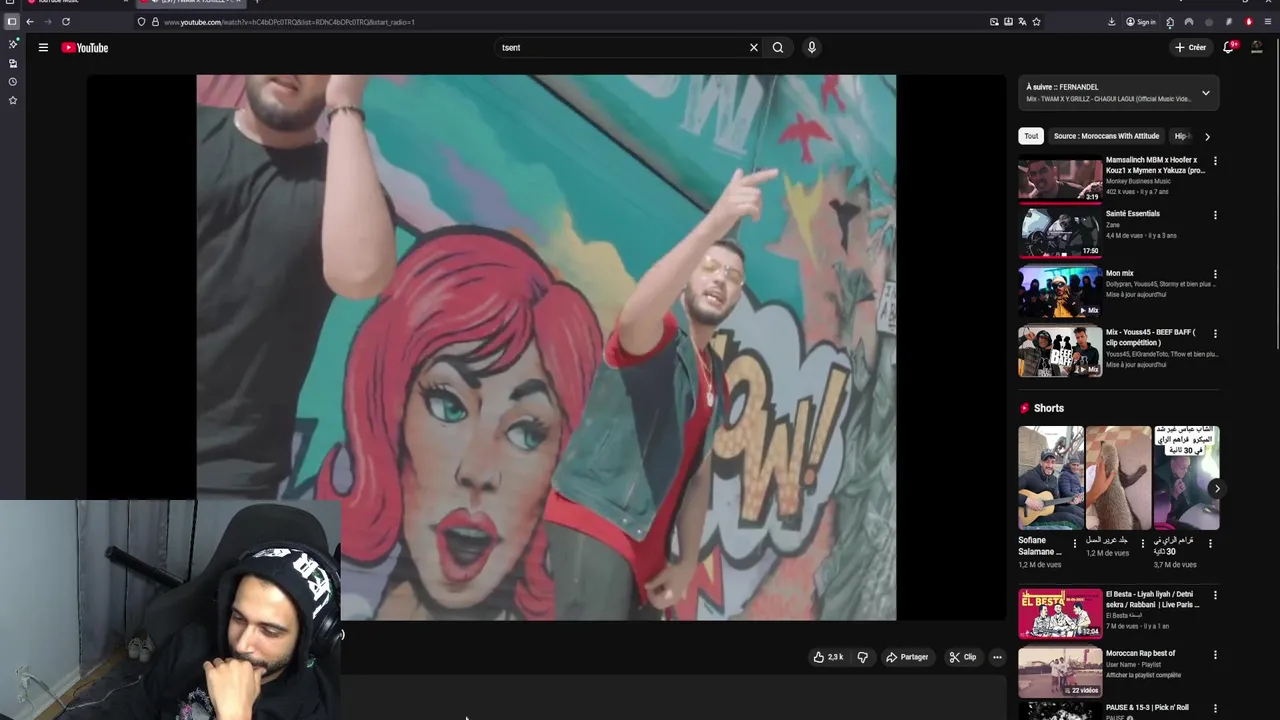Screen dimensions: 1280x720
Task: Open the YouTube hamburger guide menu
Action: [x=43, y=47]
